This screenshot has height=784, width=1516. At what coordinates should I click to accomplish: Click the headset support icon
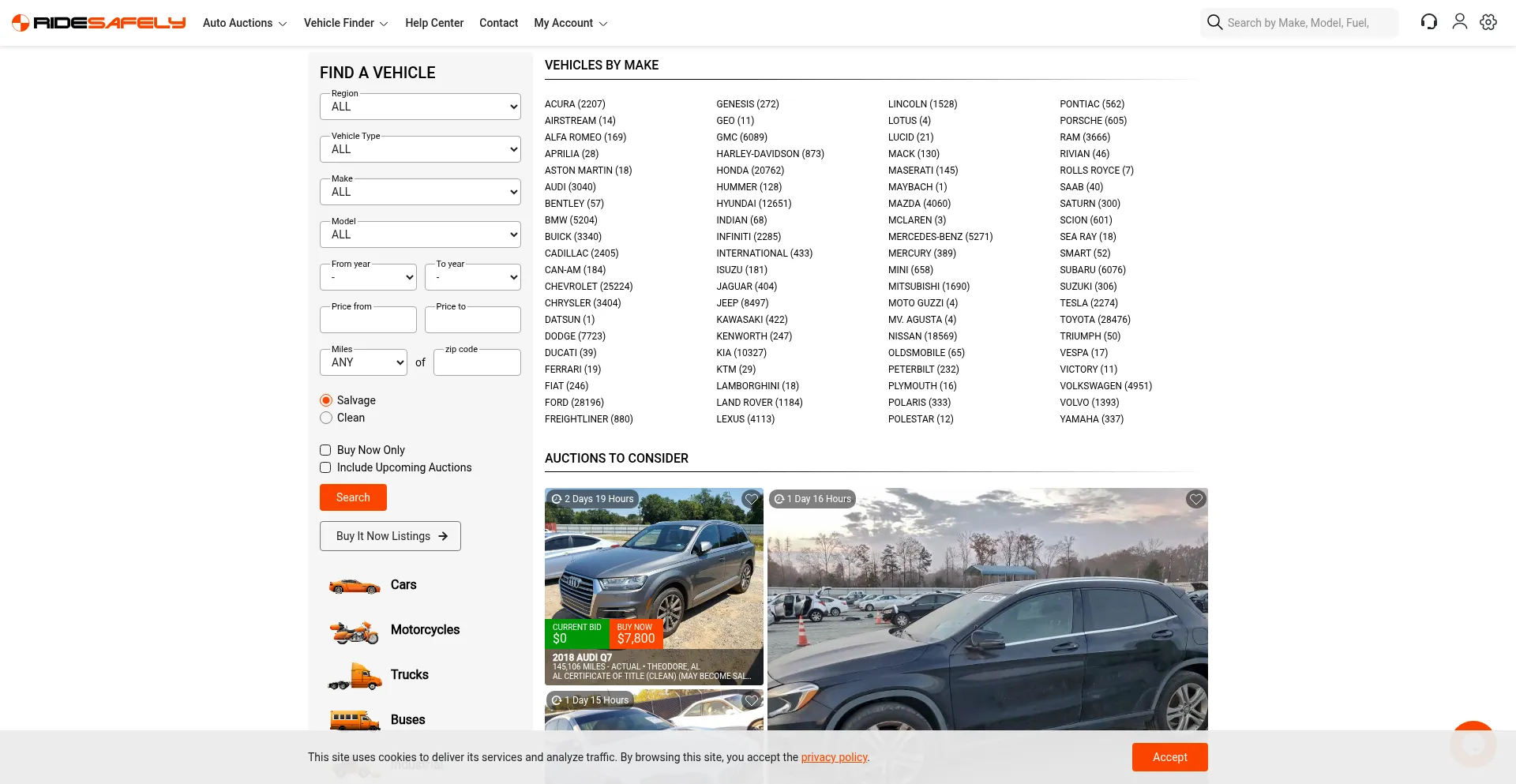point(1428,22)
